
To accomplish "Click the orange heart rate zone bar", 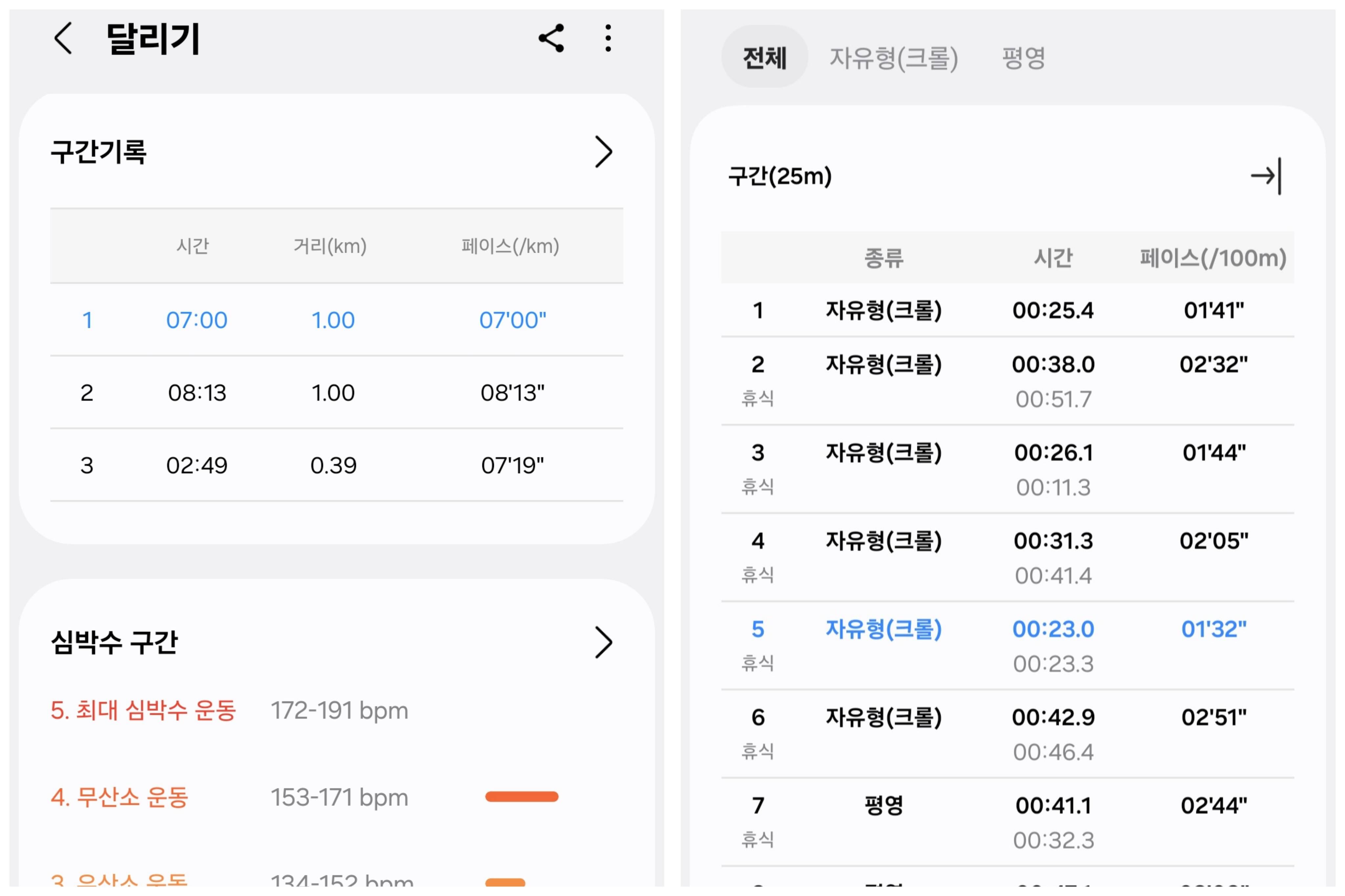I will 522,797.
